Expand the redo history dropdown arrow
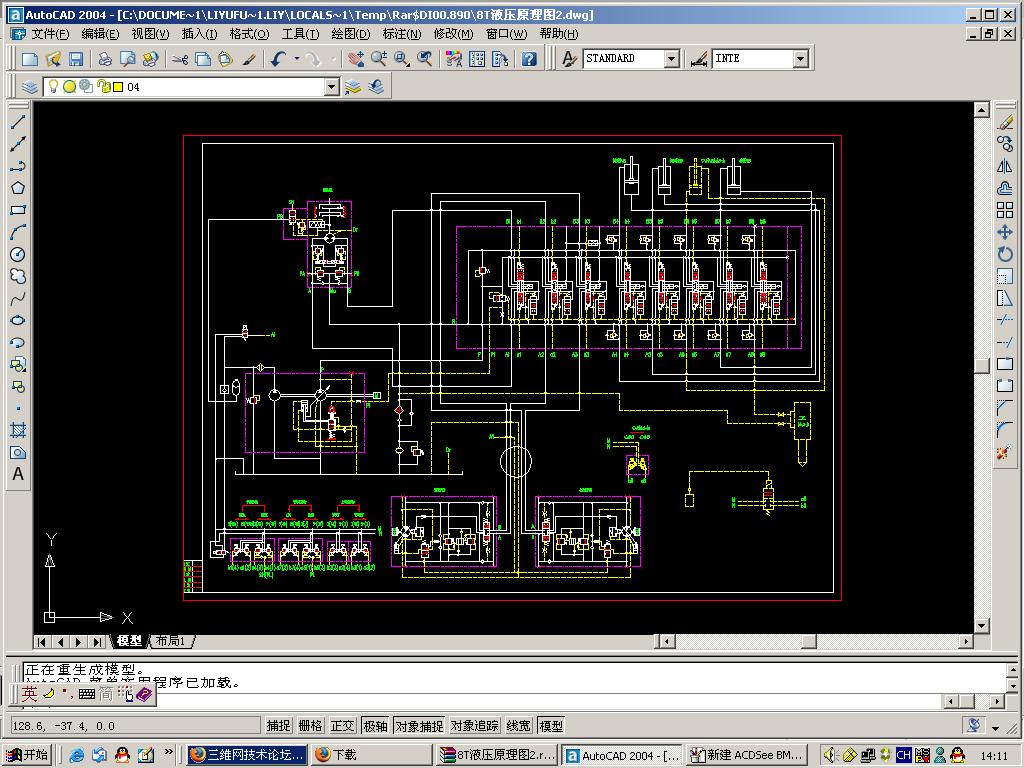This screenshot has width=1024, height=768. pos(334,59)
